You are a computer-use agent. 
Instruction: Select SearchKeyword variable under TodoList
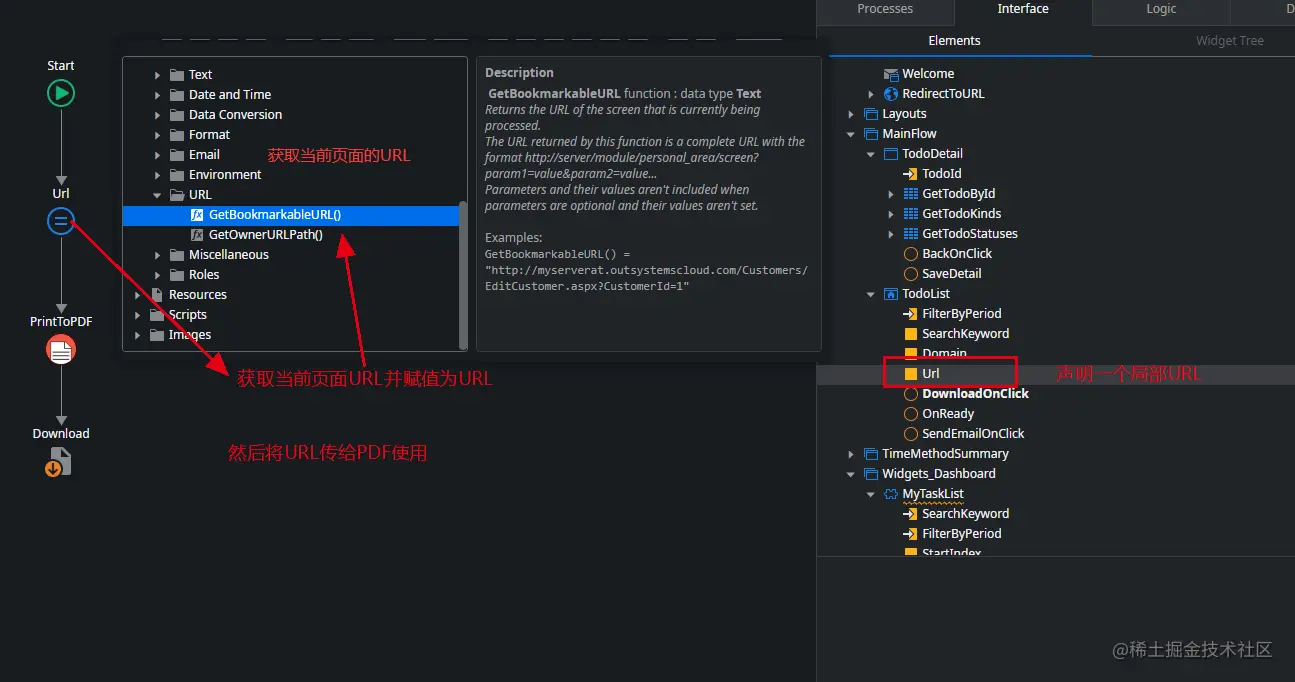click(x=965, y=334)
